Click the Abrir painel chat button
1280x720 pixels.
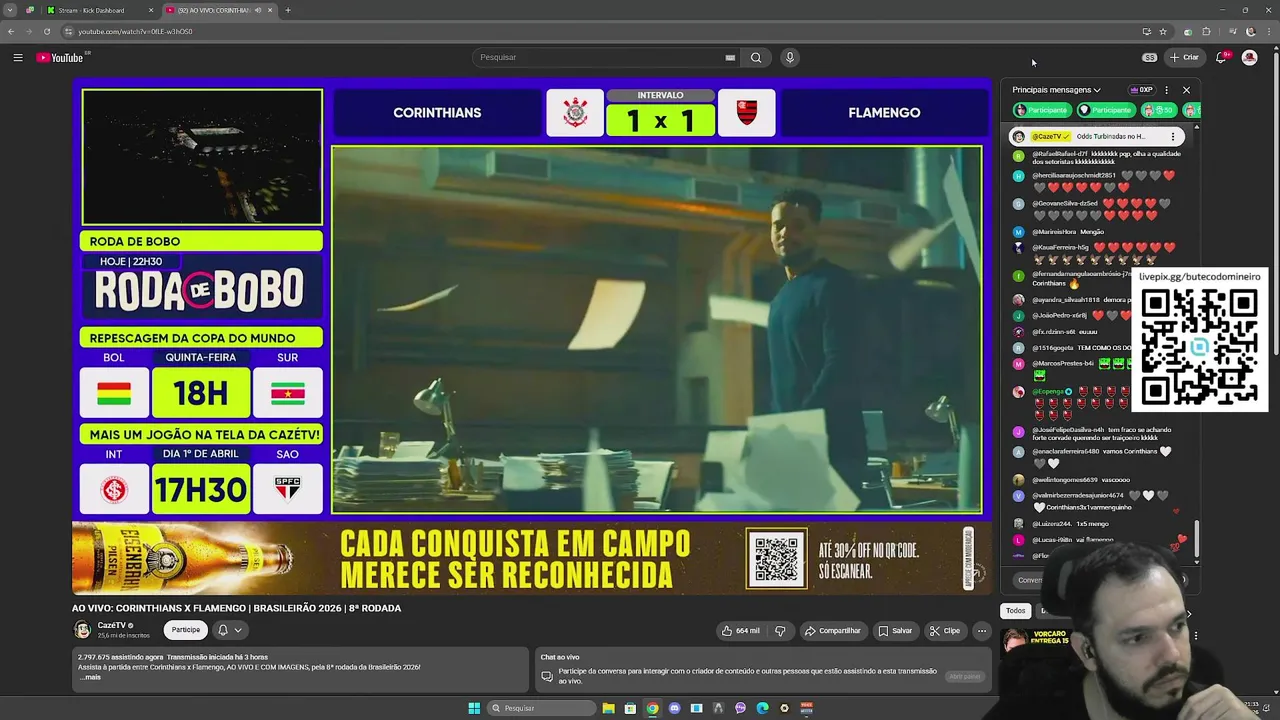tap(965, 677)
